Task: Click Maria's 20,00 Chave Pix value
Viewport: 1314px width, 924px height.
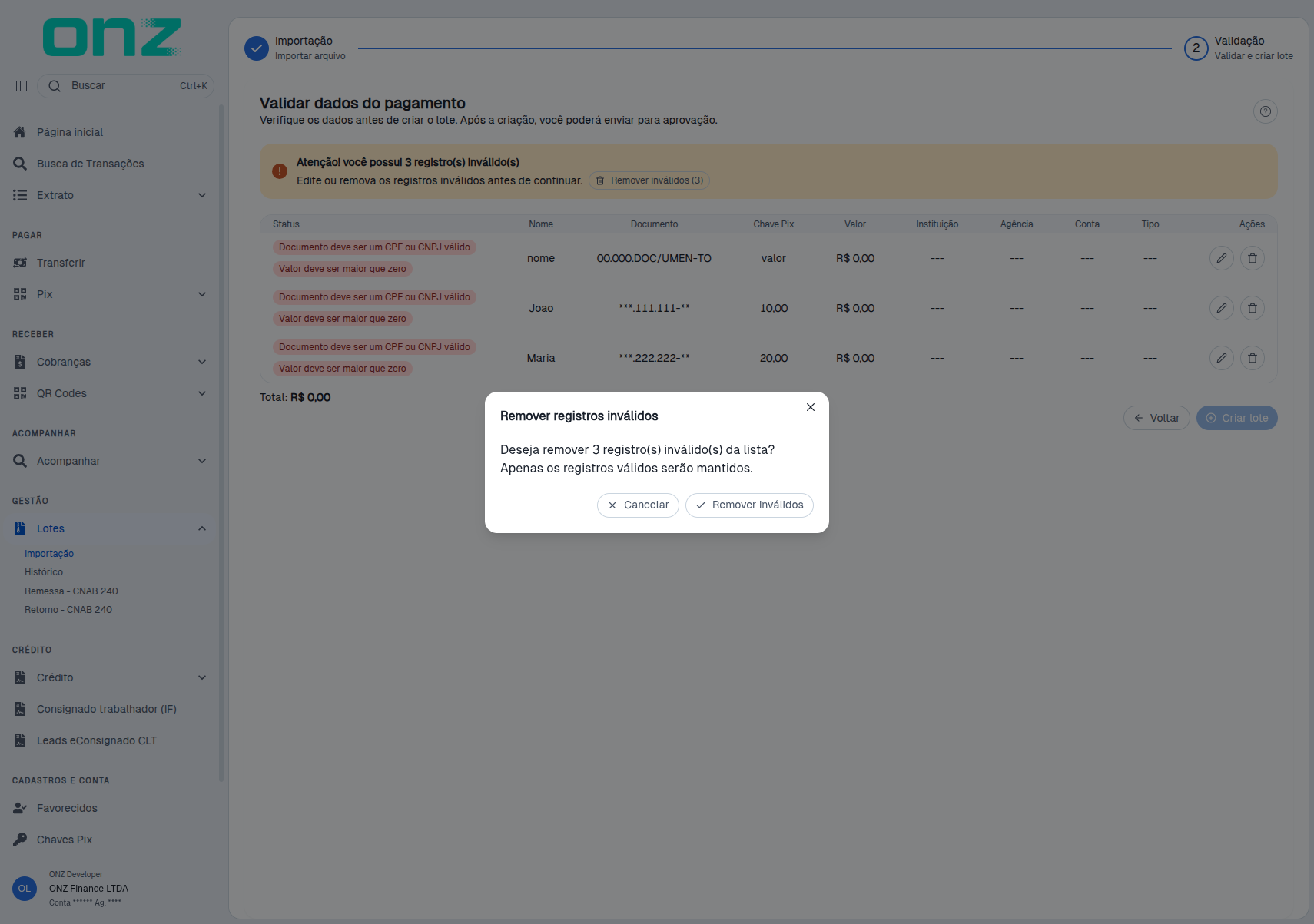Action: (774, 358)
